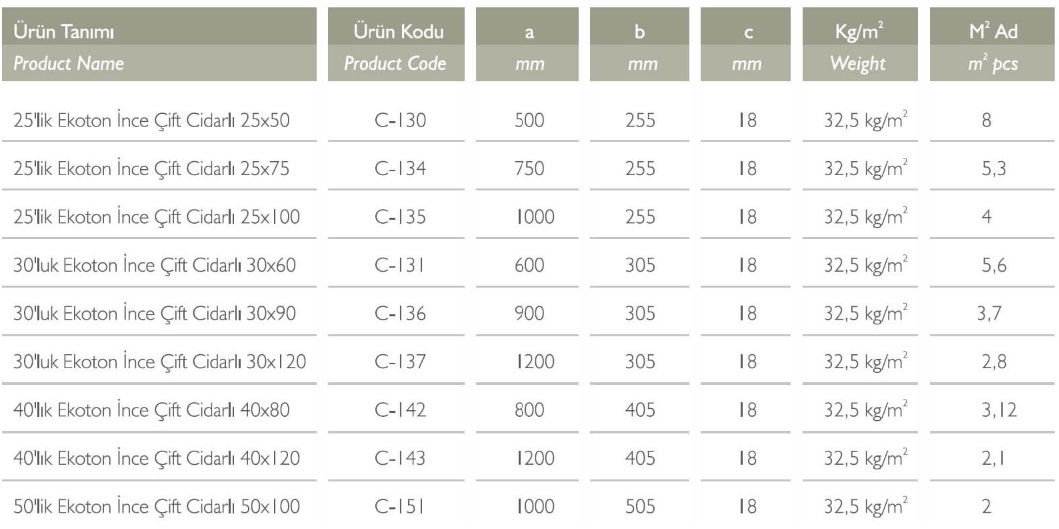Select product code C-142

point(401,410)
